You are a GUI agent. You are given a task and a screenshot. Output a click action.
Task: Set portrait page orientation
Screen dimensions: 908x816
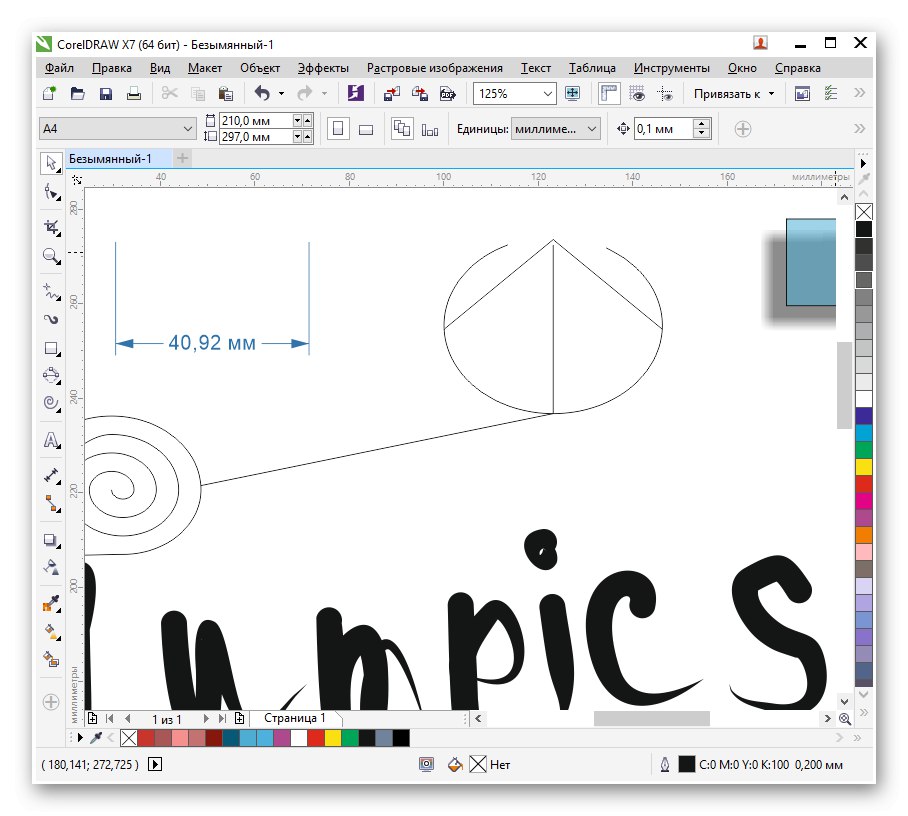pos(338,129)
